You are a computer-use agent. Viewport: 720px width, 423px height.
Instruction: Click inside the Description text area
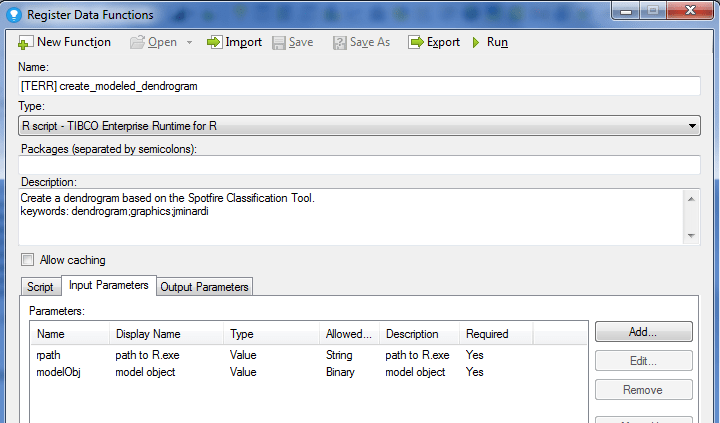[351, 216]
